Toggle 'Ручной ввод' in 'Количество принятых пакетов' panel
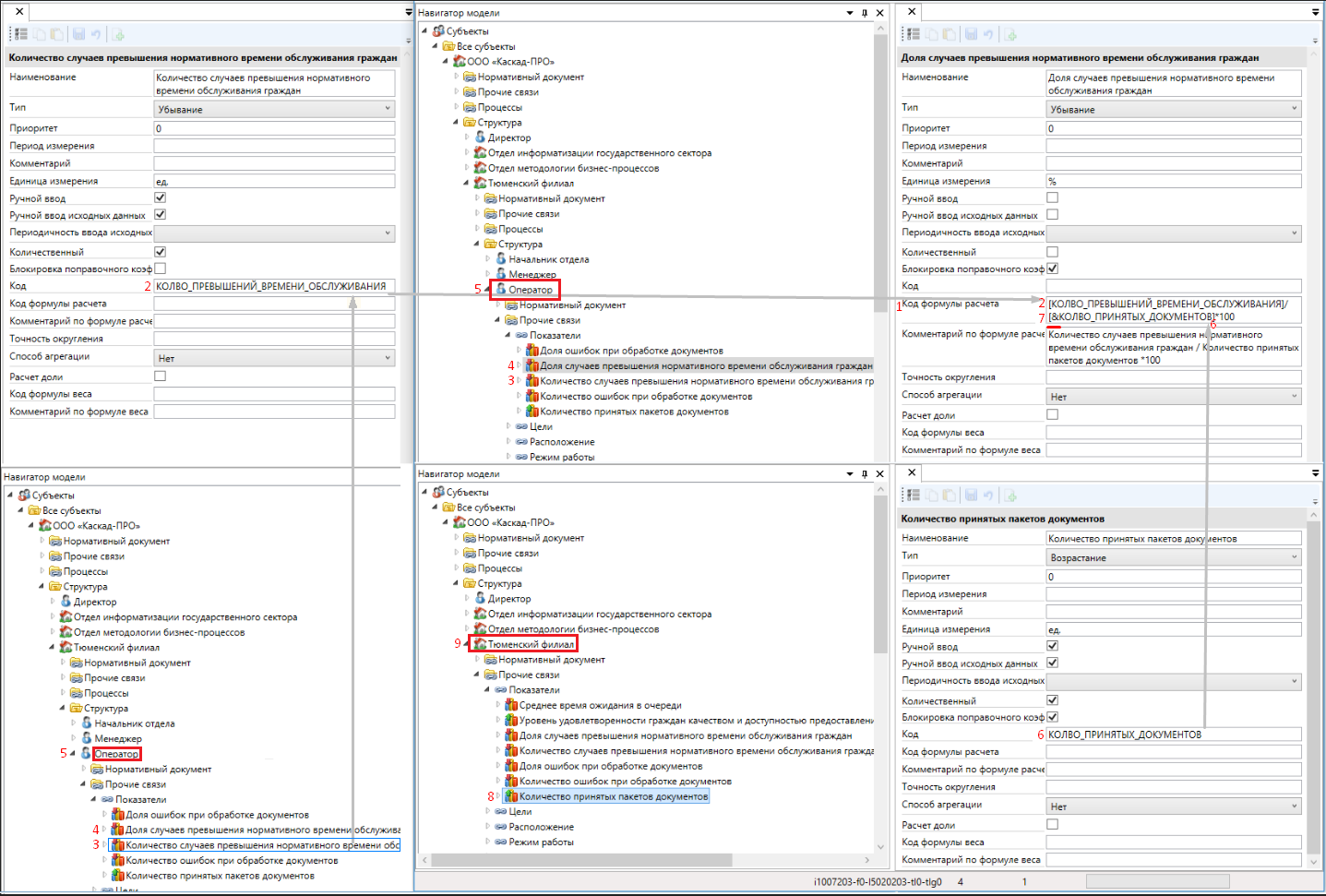The width and height of the screenshot is (1326, 896). [x=1053, y=646]
